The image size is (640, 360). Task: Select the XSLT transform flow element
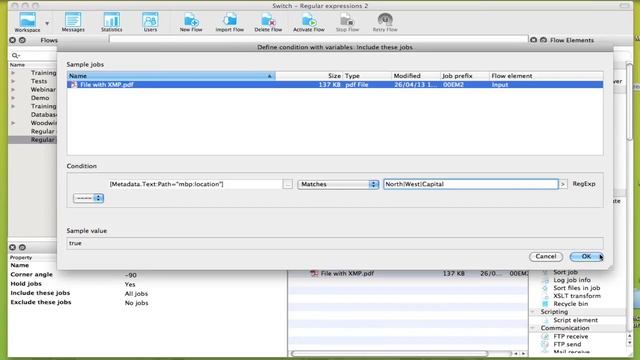[x=577, y=296]
